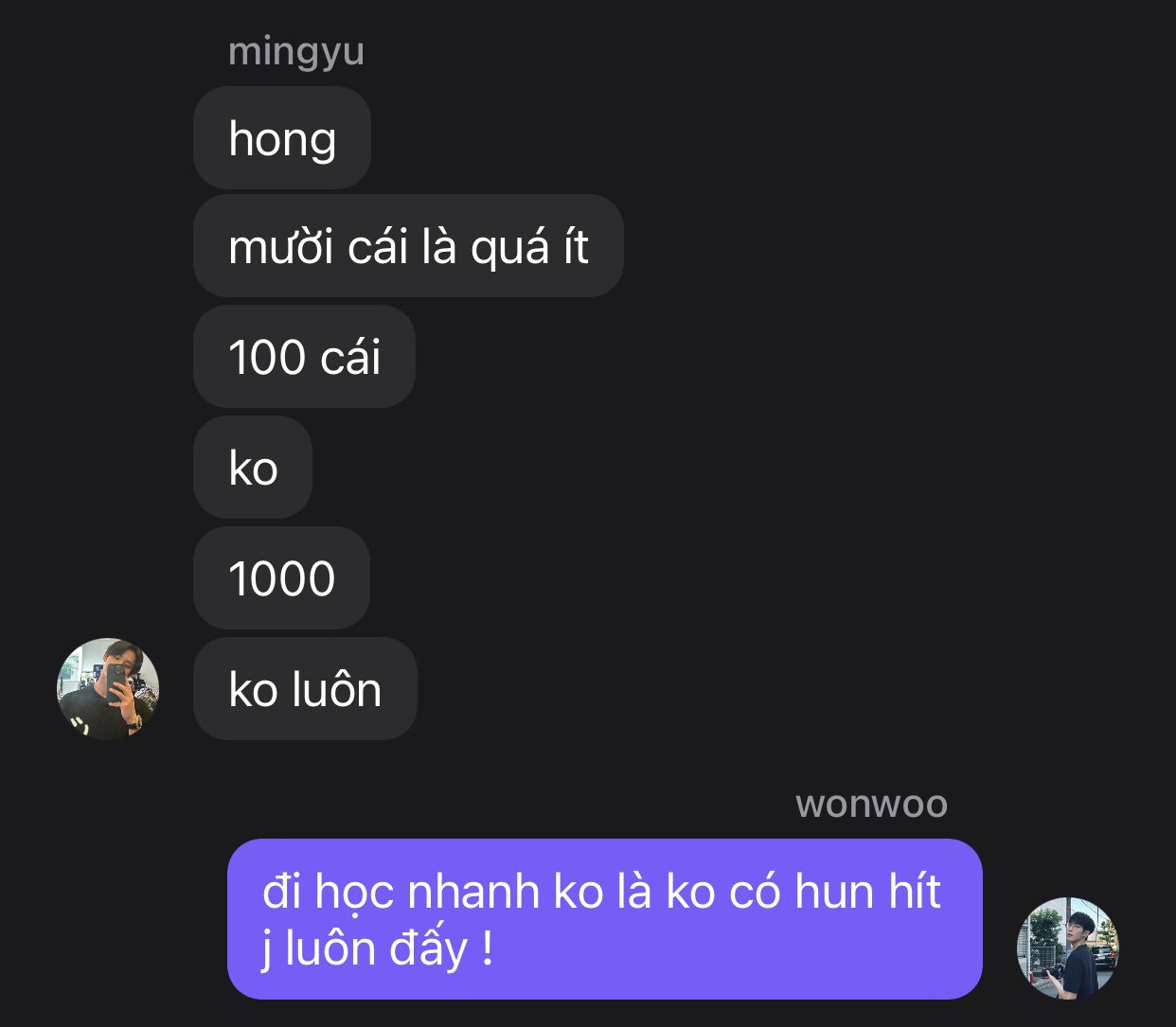Select the "mười cái là quá ít" message
The width and height of the screenshot is (1176, 1027).
coord(408,246)
